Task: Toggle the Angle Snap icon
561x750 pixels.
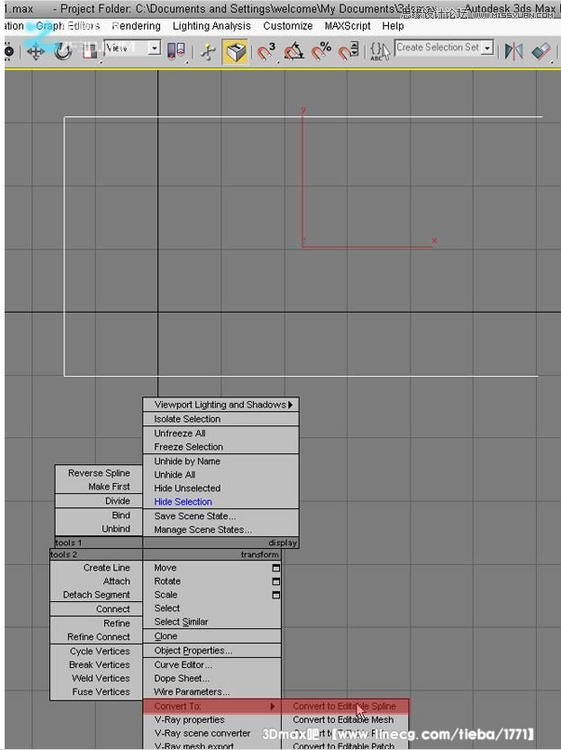Action: click(x=294, y=51)
